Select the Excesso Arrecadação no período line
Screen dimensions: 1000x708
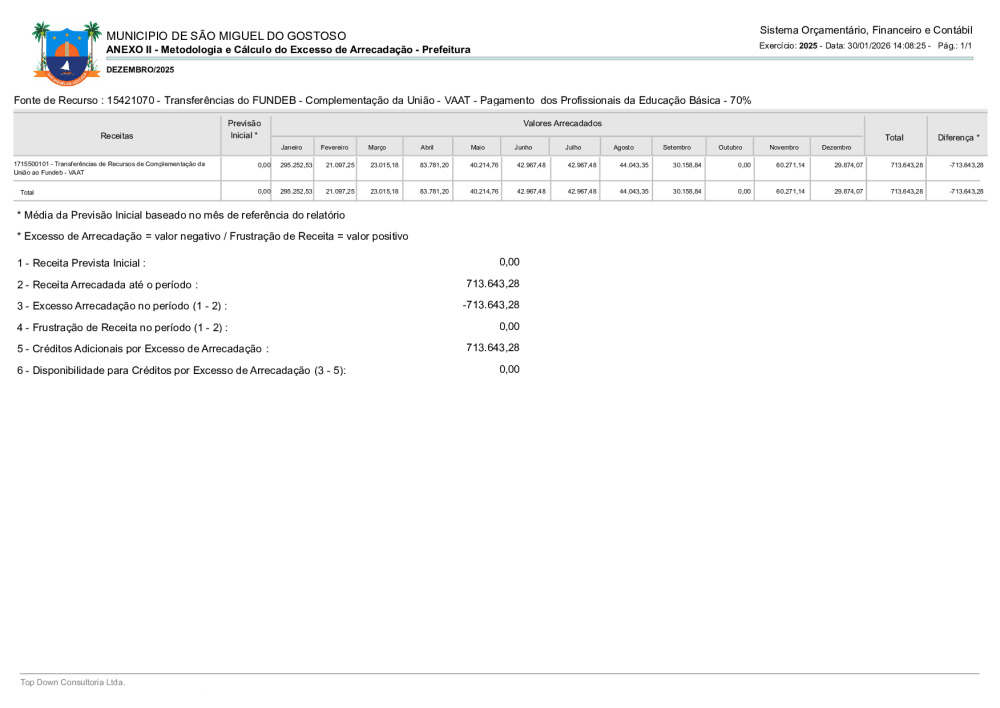[x=122, y=306]
